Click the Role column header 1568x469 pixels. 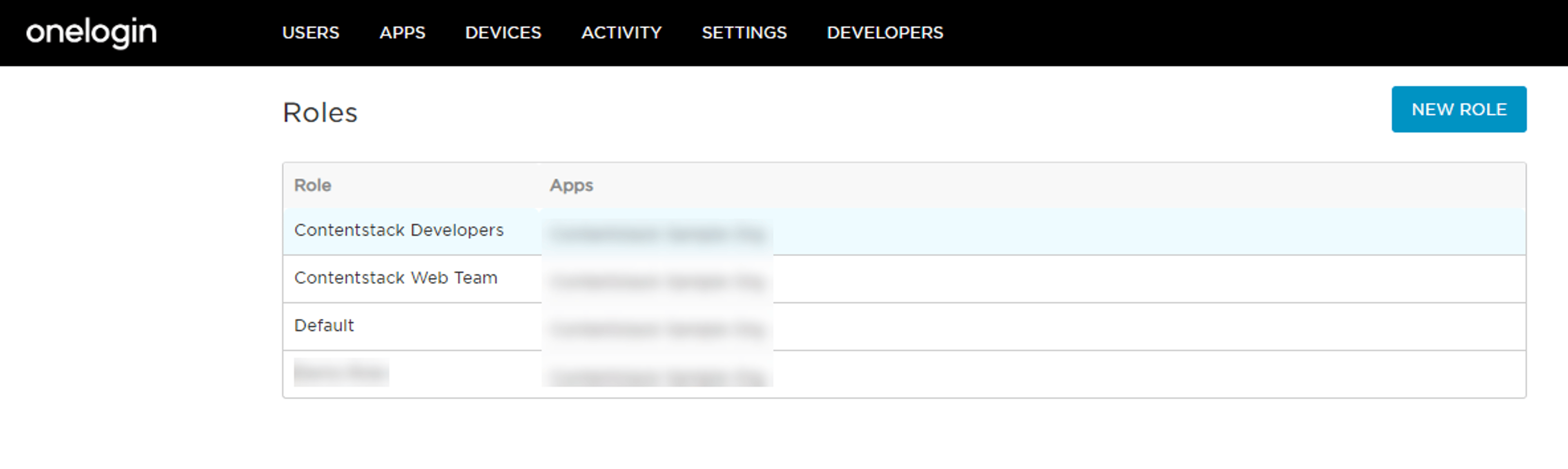(313, 185)
